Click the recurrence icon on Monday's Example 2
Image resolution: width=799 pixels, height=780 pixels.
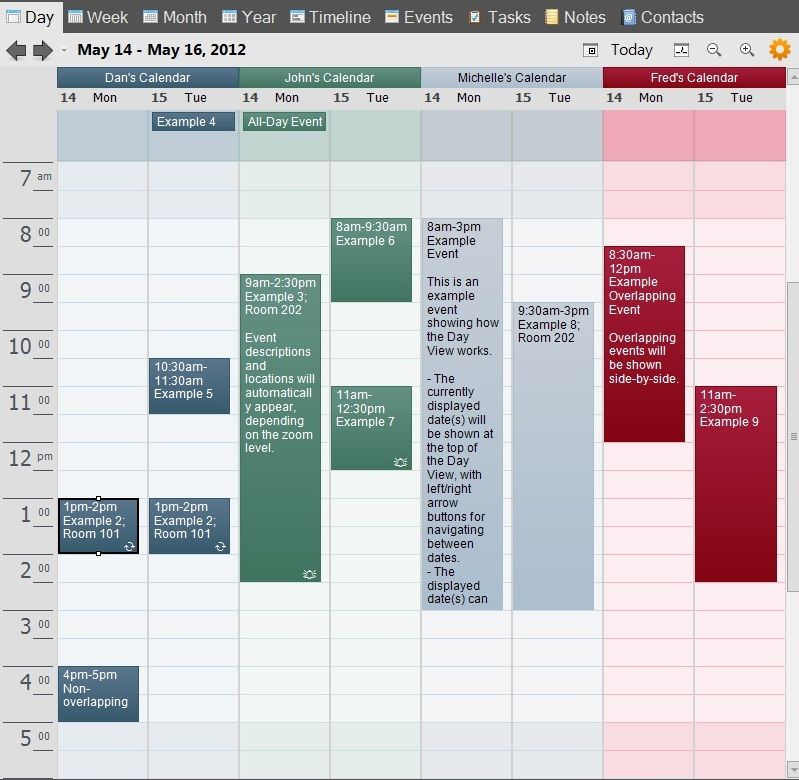[x=129, y=546]
